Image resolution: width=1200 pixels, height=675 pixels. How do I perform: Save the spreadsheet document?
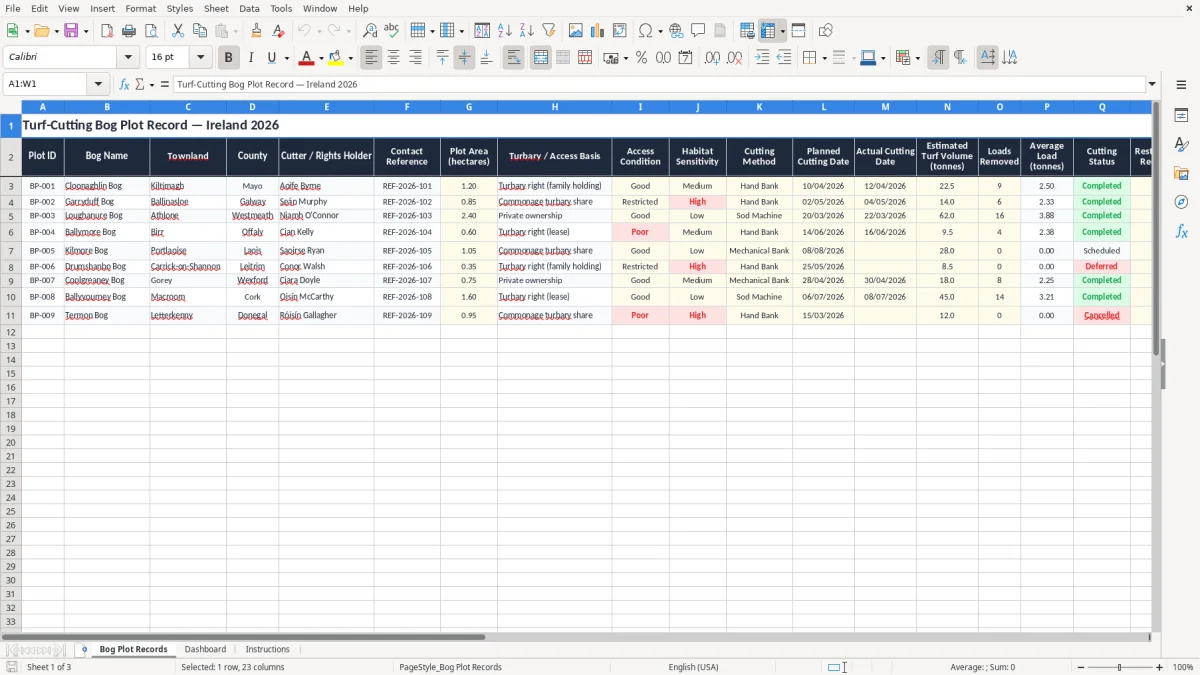(x=71, y=31)
